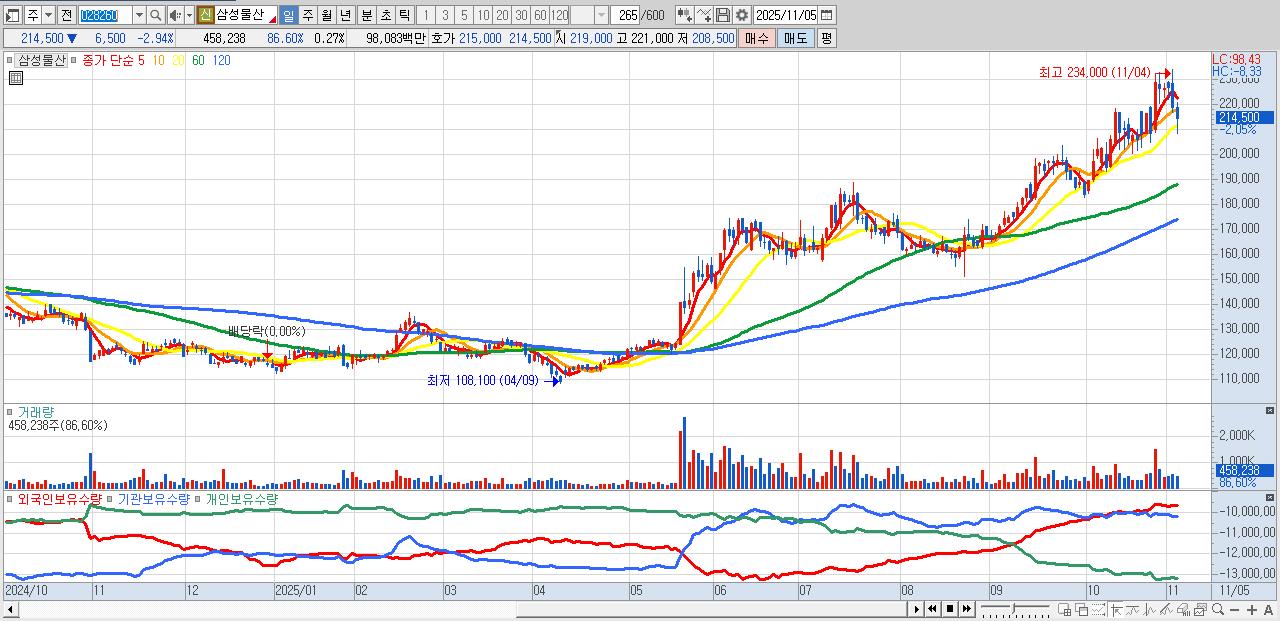Adjust the chart zoom slider at bottom
The width and height of the screenshot is (1280, 621).
pyautogui.click(x=1014, y=609)
